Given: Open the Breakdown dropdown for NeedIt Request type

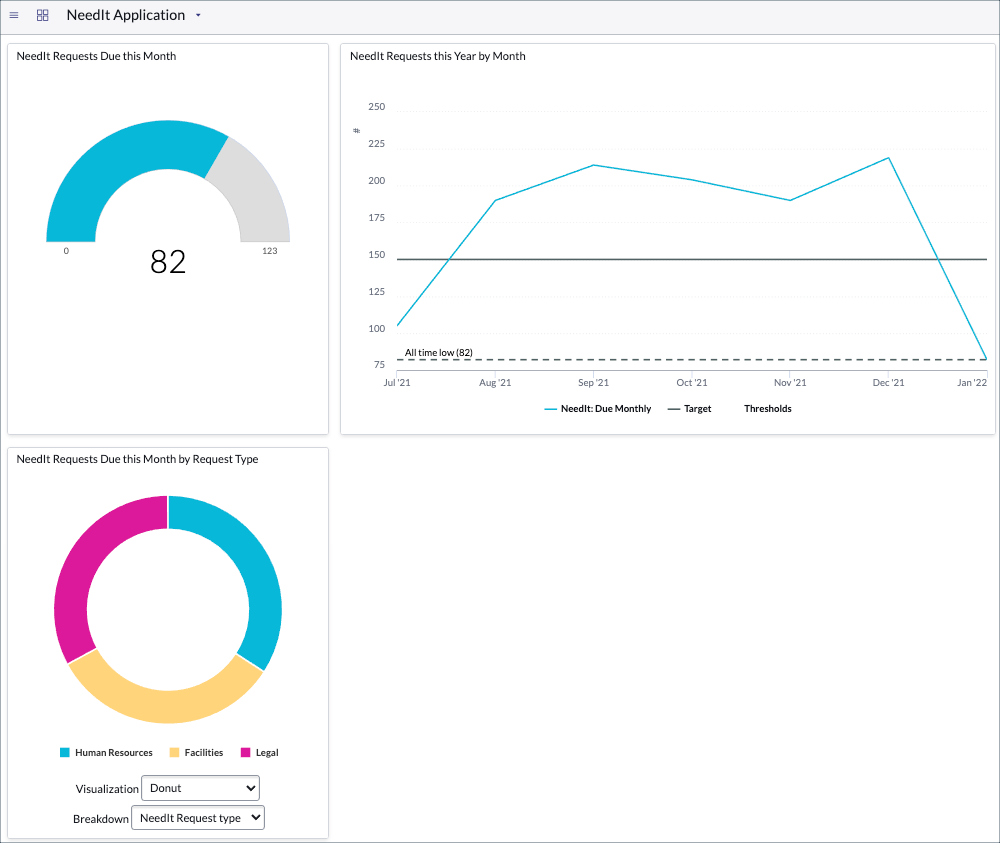Looking at the screenshot, I should point(197,817).
